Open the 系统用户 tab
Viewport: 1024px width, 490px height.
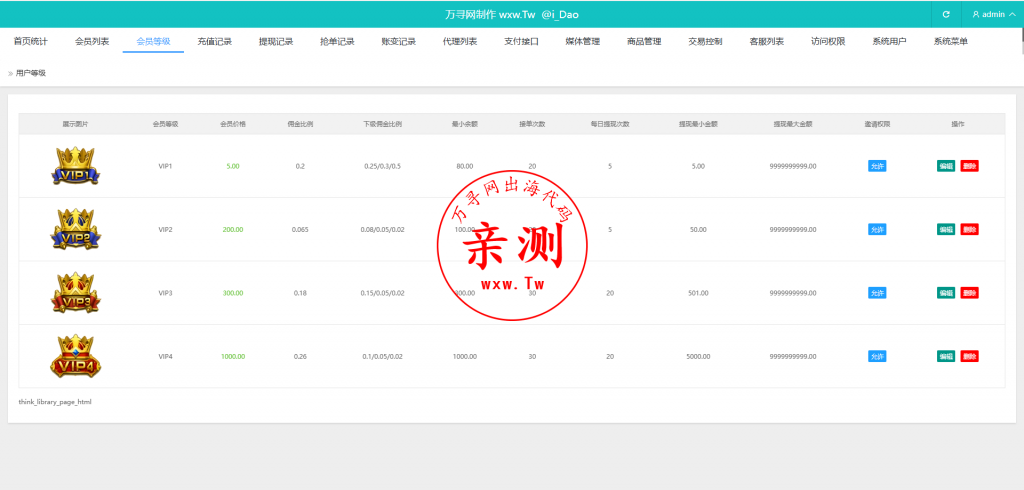point(889,42)
